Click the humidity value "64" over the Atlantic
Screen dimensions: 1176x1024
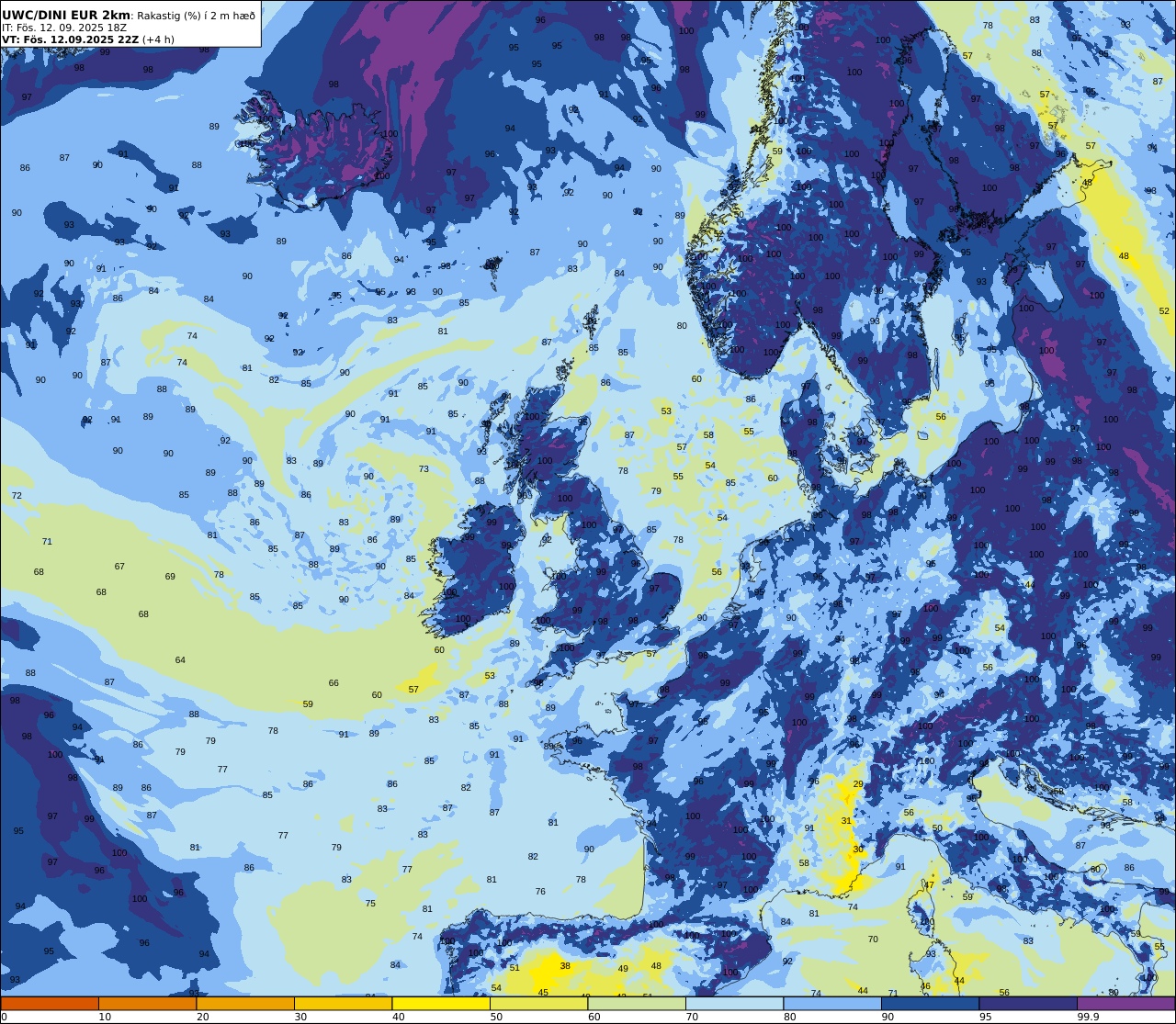click(180, 660)
